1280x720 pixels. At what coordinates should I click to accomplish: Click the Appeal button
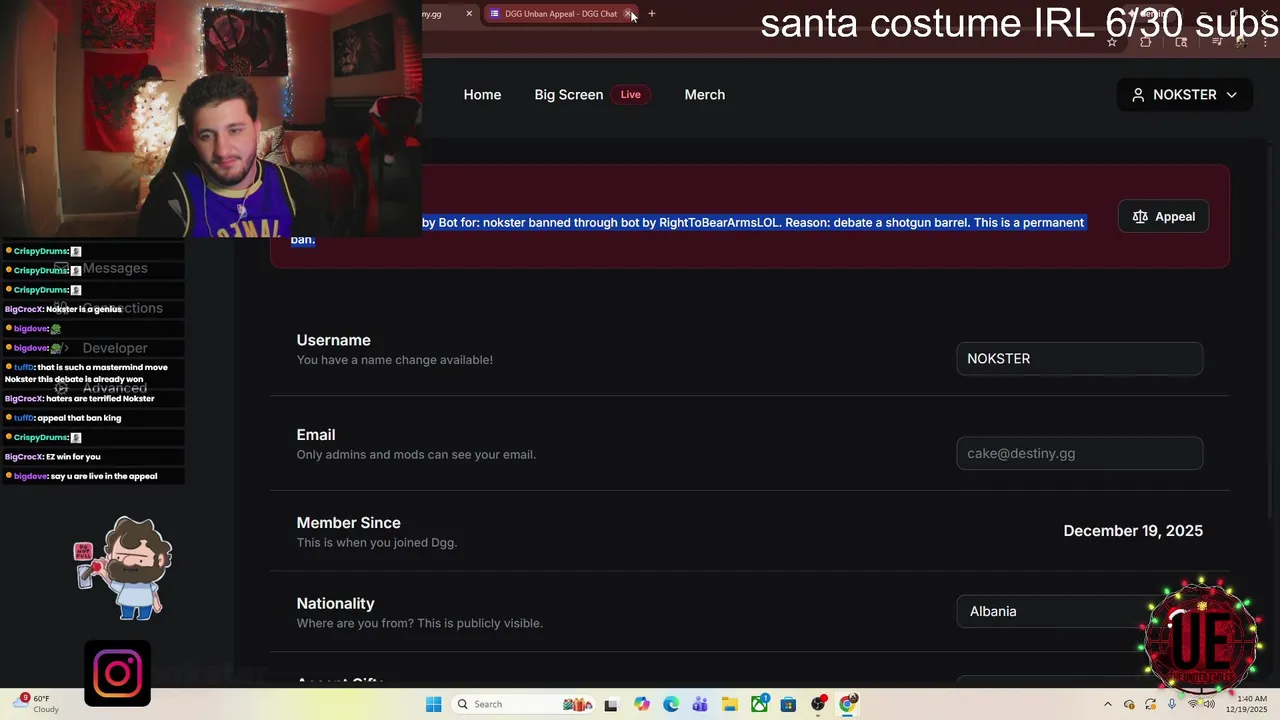pyautogui.click(x=1163, y=217)
